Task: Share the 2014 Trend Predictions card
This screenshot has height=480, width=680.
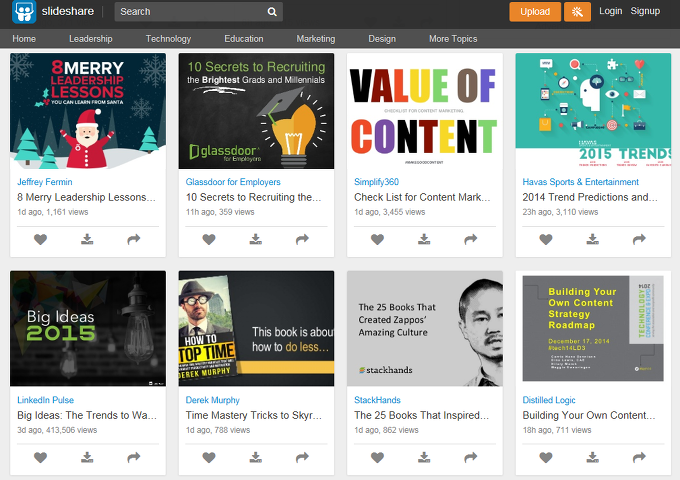Action: [639, 239]
